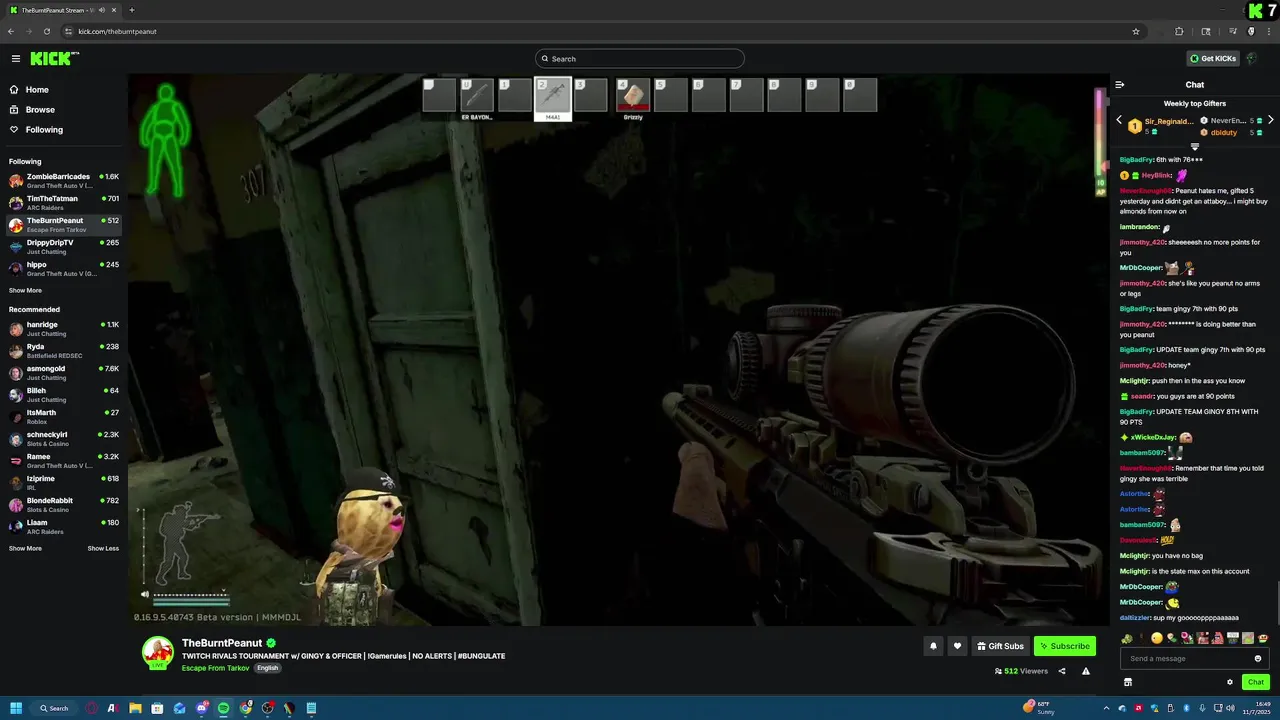The image size is (1280, 720).
Task: Open a new browser tab
Action: click(132, 10)
